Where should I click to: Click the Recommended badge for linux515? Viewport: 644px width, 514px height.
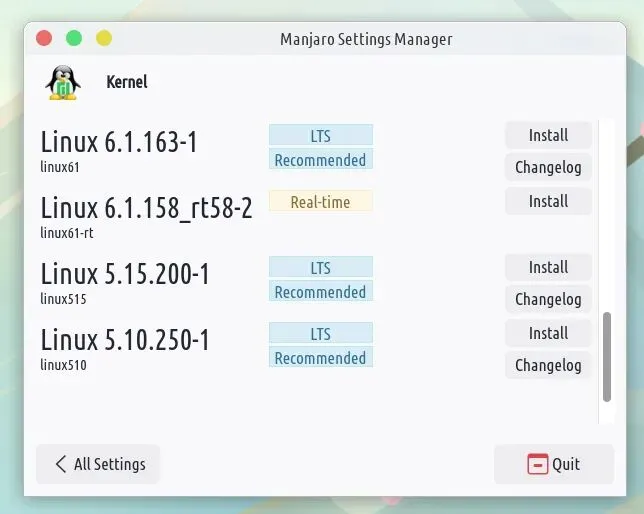pyautogui.click(x=321, y=291)
